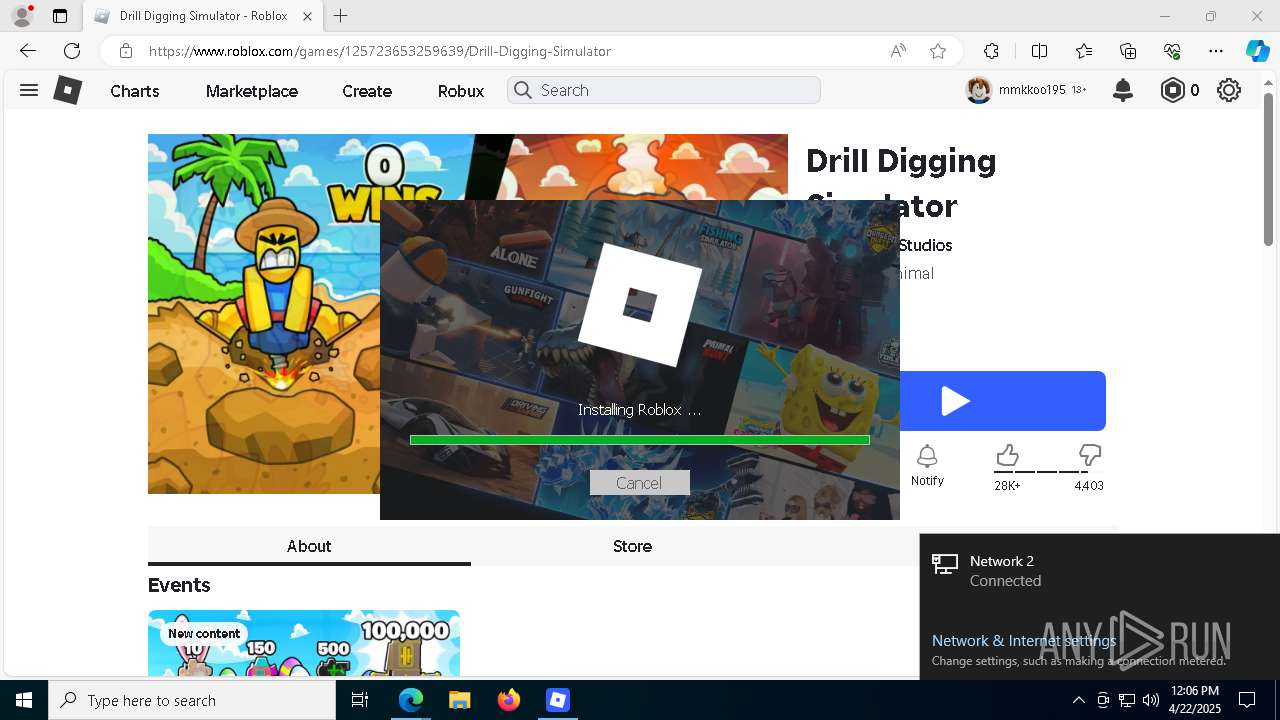The width and height of the screenshot is (1280, 720).
Task: Click the volume speaker tray icon
Action: 1151,700
